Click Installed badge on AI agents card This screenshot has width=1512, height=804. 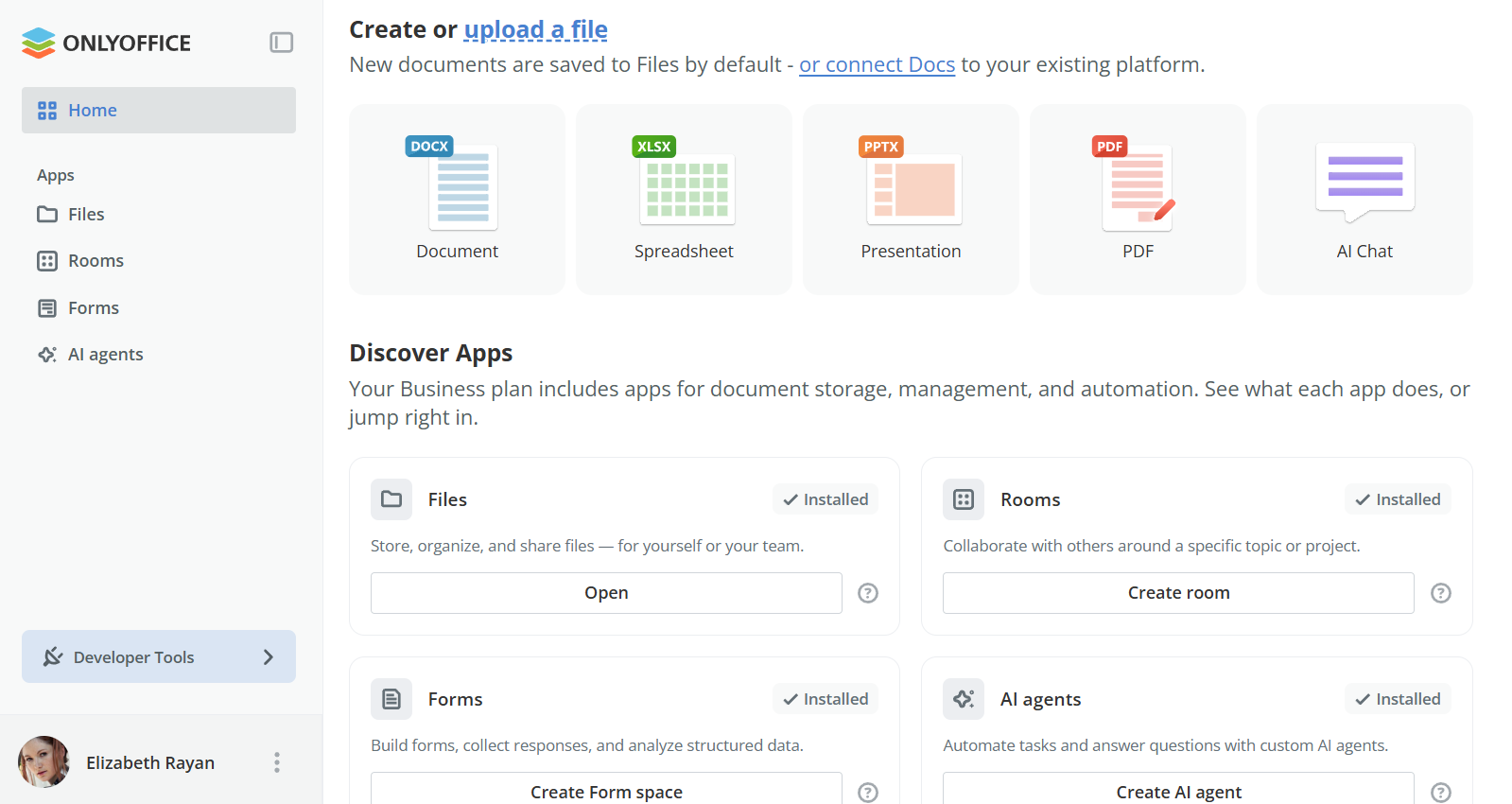(1398, 699)
